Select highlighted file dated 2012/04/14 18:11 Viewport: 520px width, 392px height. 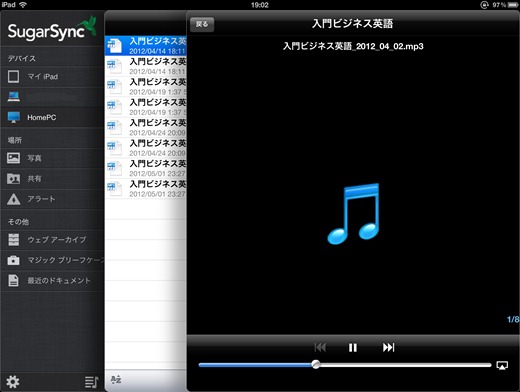click(x=146, y=46)
